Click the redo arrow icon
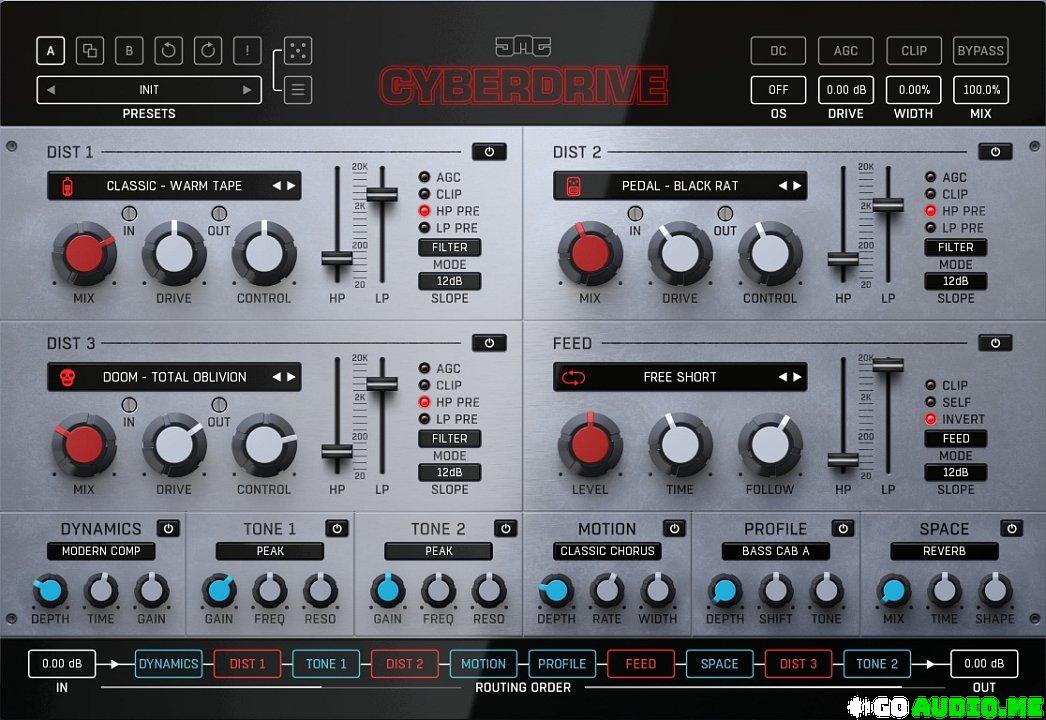This screenshot has width=1046, height=720. coord(208,50)
